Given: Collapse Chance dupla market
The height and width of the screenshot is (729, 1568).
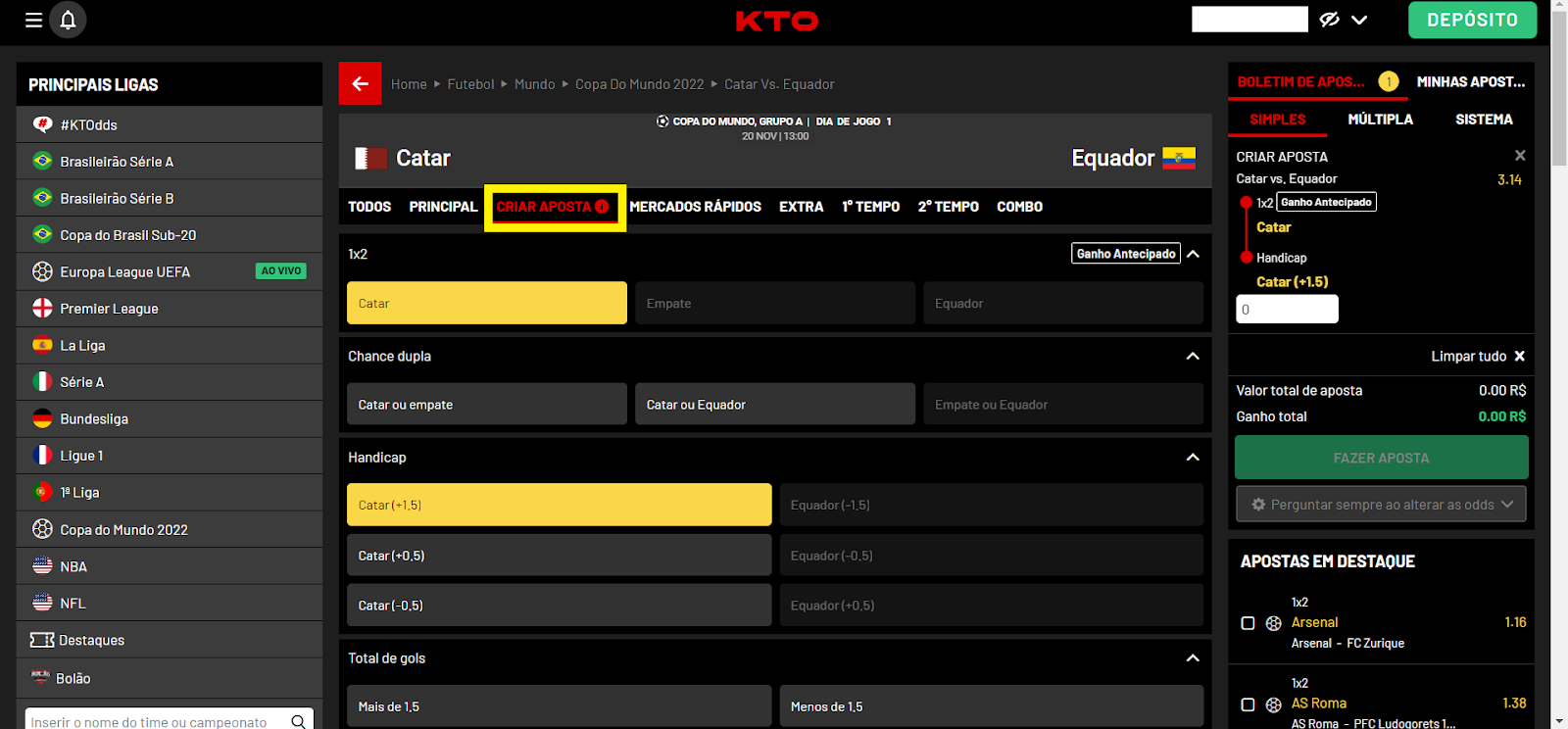Looking at the screenshot, I should point(1193,356).
